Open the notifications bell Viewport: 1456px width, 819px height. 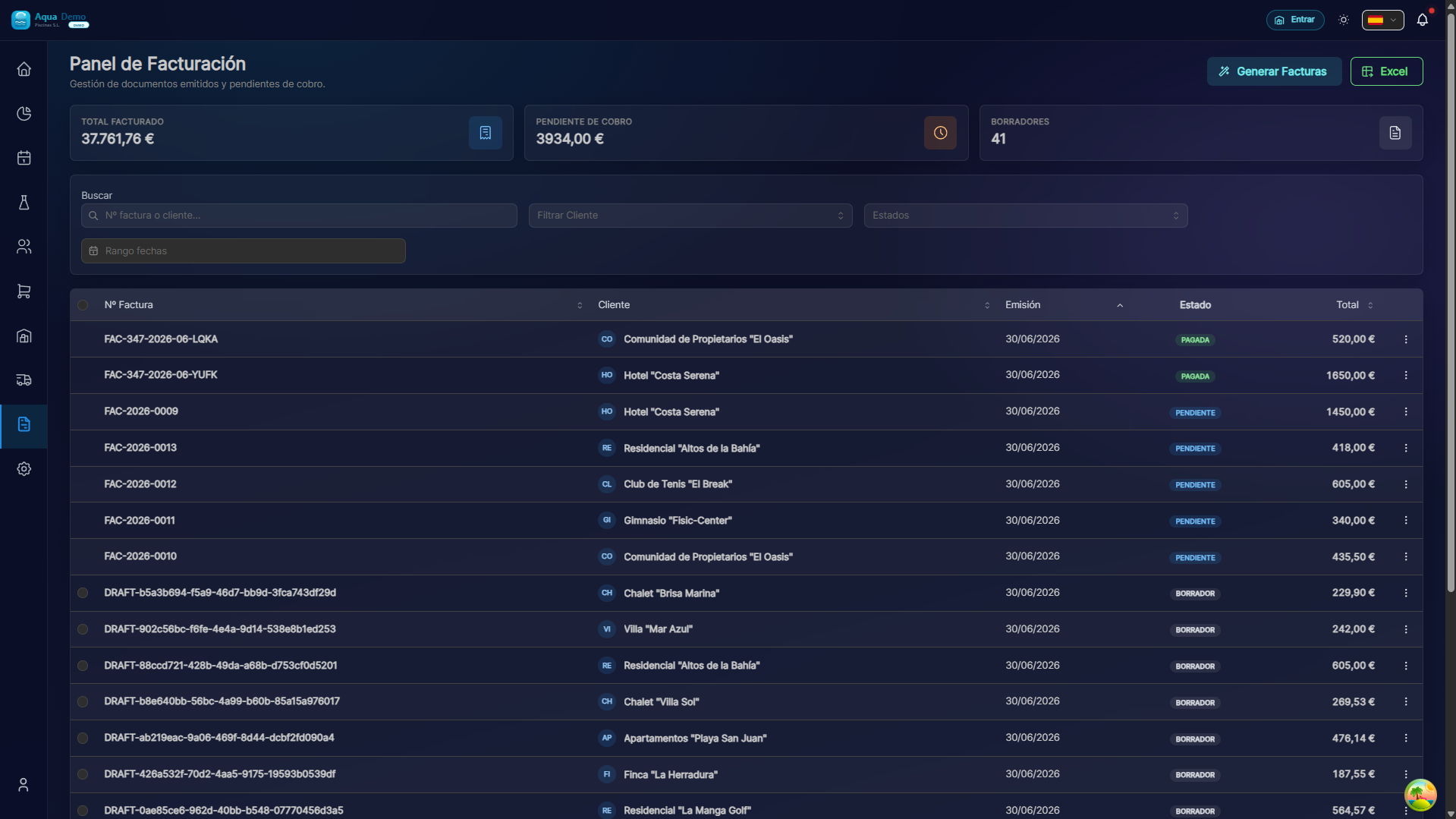pos(1422,20)
